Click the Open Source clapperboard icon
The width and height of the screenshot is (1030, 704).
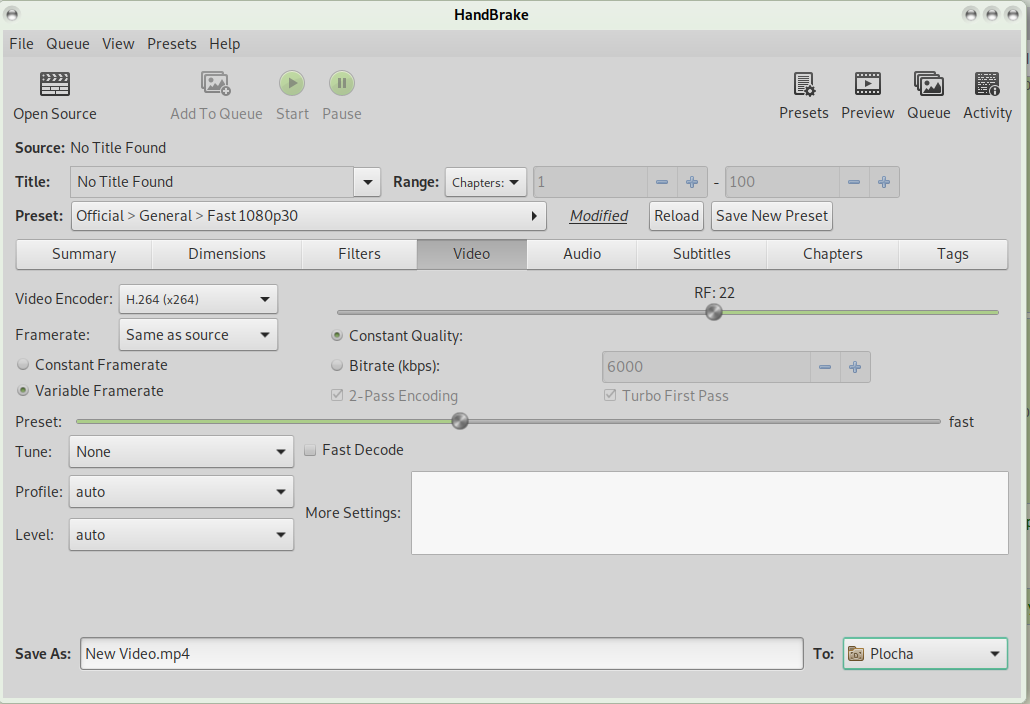pyautogui.click(x=55, y=84)
